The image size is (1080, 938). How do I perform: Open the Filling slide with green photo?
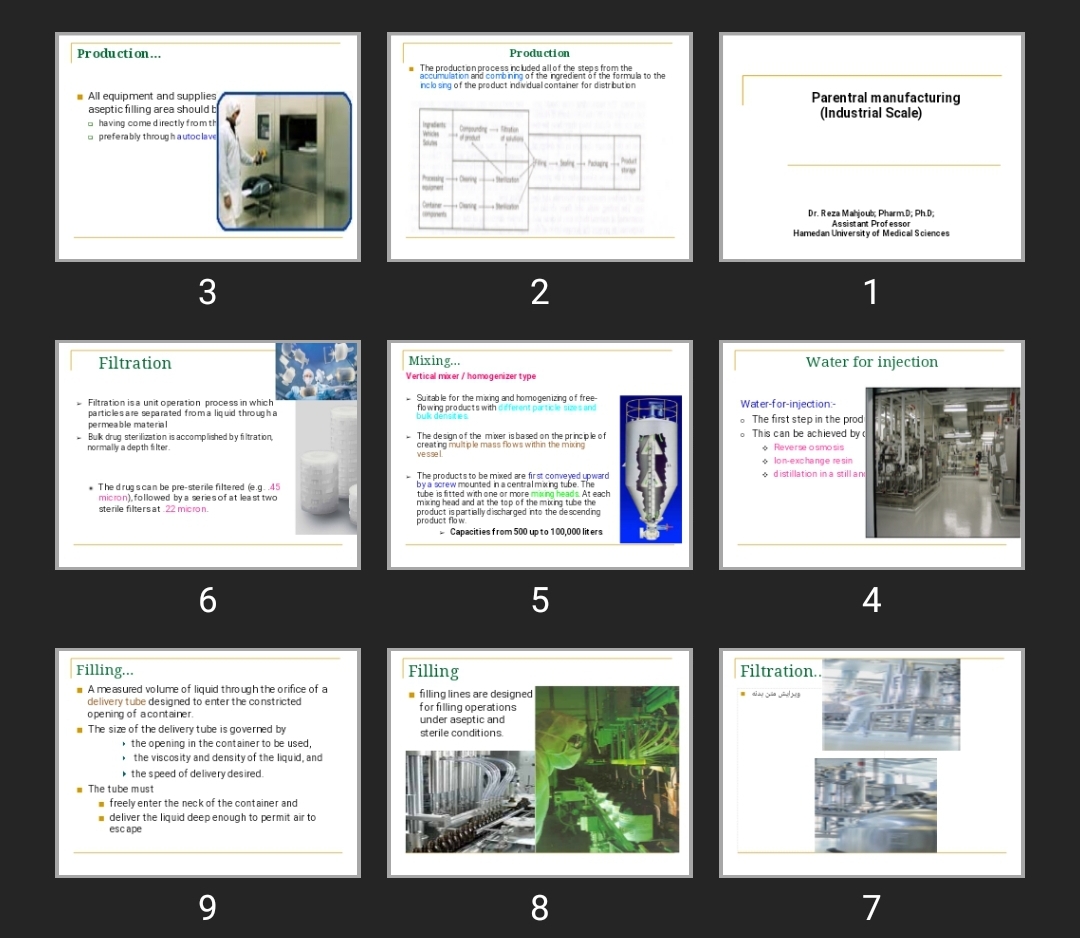coord(539,763)
